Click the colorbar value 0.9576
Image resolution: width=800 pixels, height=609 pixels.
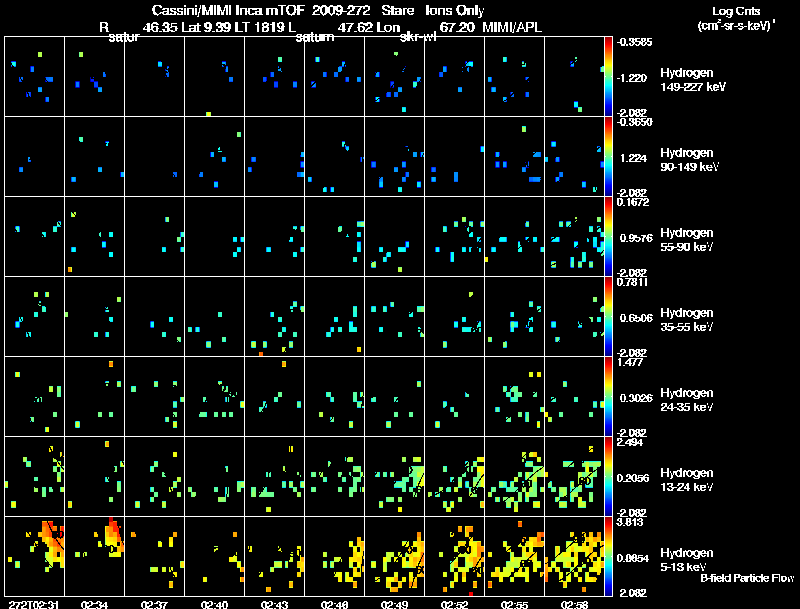tap(636, 238)
